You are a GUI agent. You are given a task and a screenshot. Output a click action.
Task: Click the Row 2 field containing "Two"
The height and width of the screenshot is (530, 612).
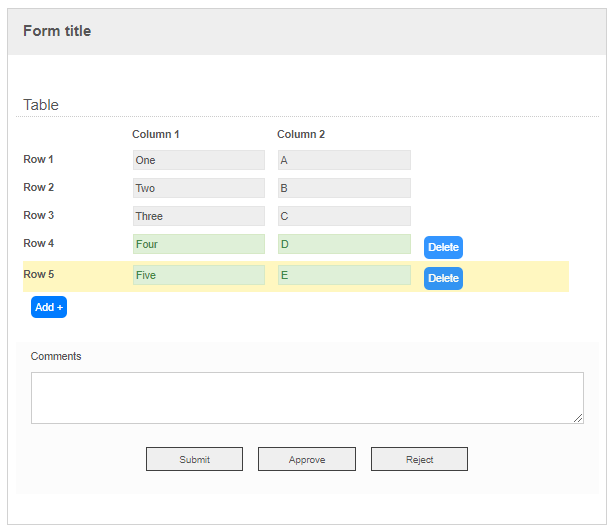coord(198,188)
